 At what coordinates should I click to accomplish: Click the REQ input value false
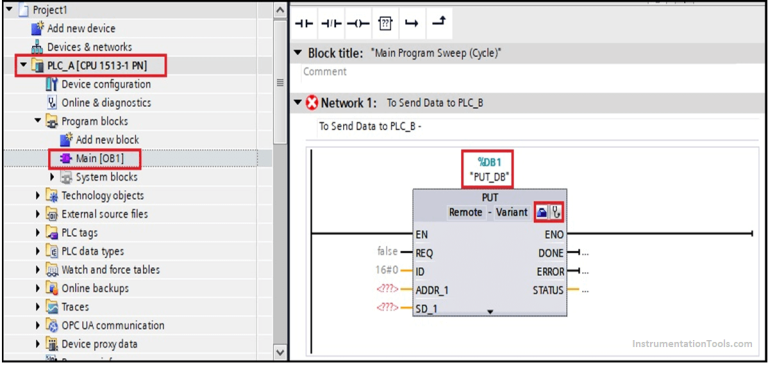tap(387, 252)
